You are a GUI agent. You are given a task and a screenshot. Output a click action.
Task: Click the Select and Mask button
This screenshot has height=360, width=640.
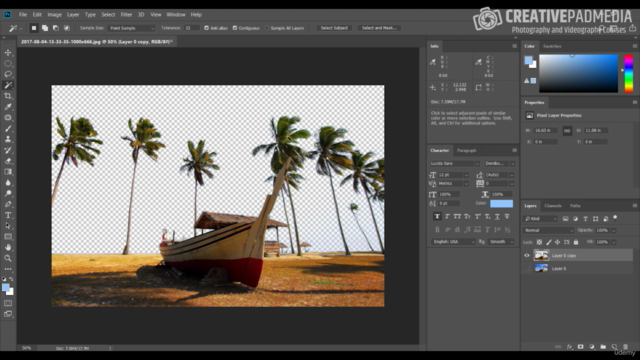[x=379, y=28]
